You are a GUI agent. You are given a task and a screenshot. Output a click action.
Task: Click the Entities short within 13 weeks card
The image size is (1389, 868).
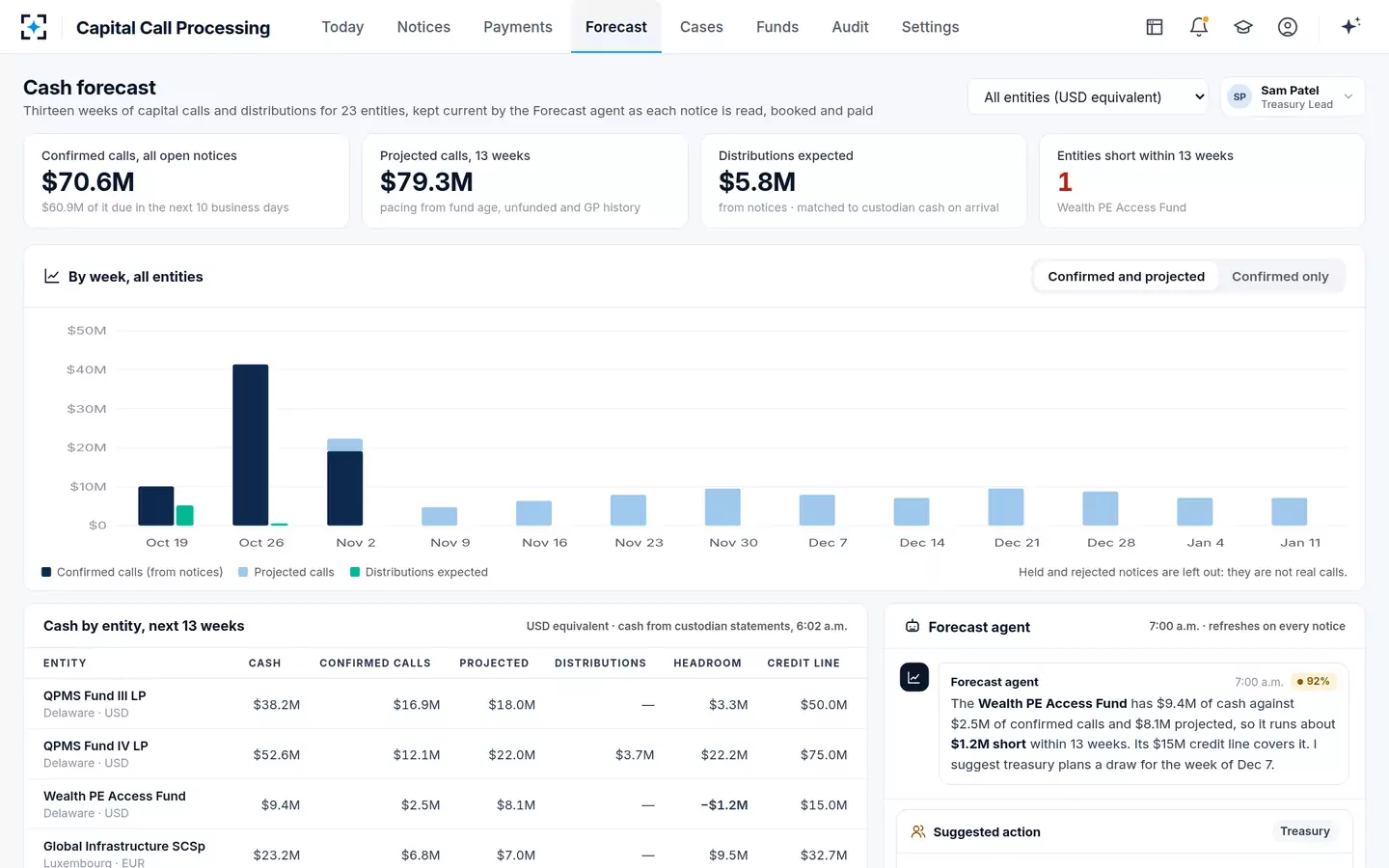click(x=1202, y=181)
